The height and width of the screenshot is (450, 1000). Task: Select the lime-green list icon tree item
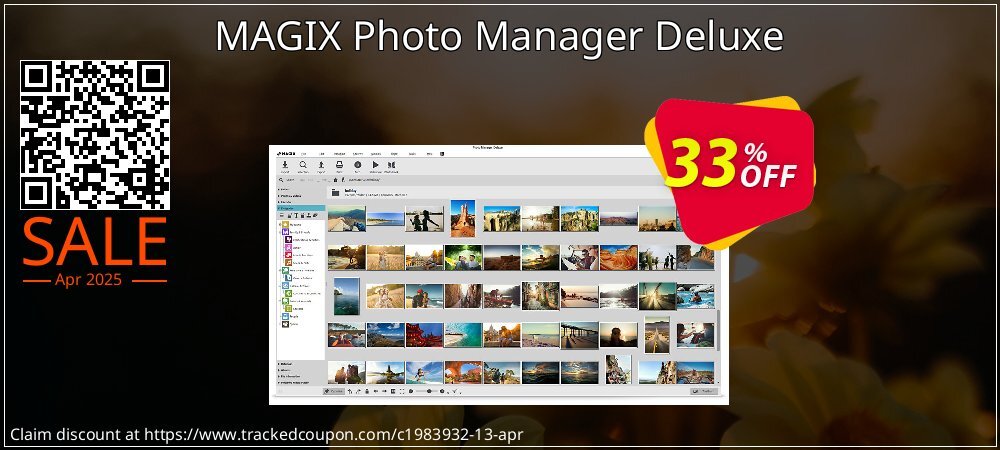point(288,308)
